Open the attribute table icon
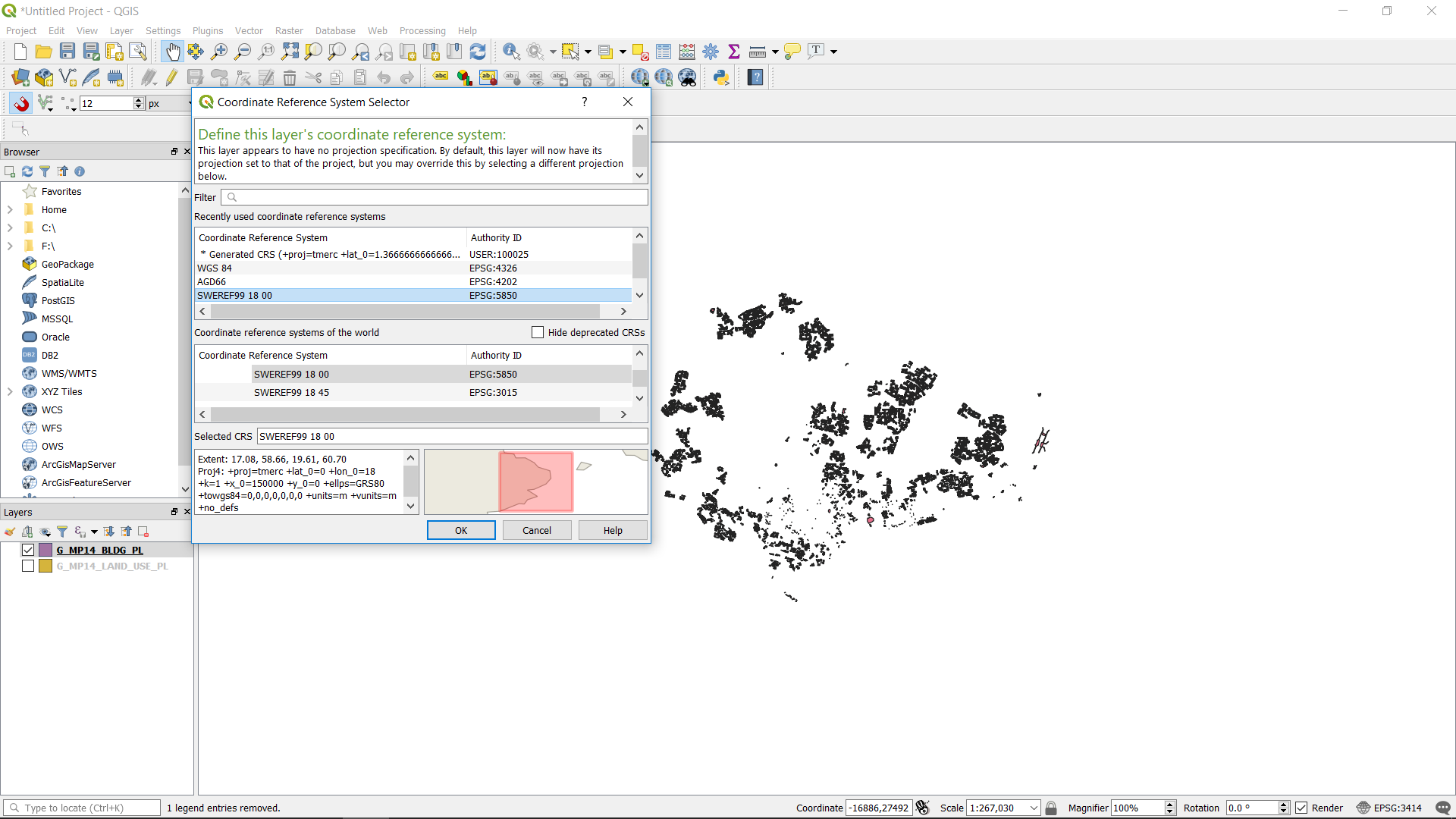This screenshot has width=1456, height=819. (x=663, y=52)
